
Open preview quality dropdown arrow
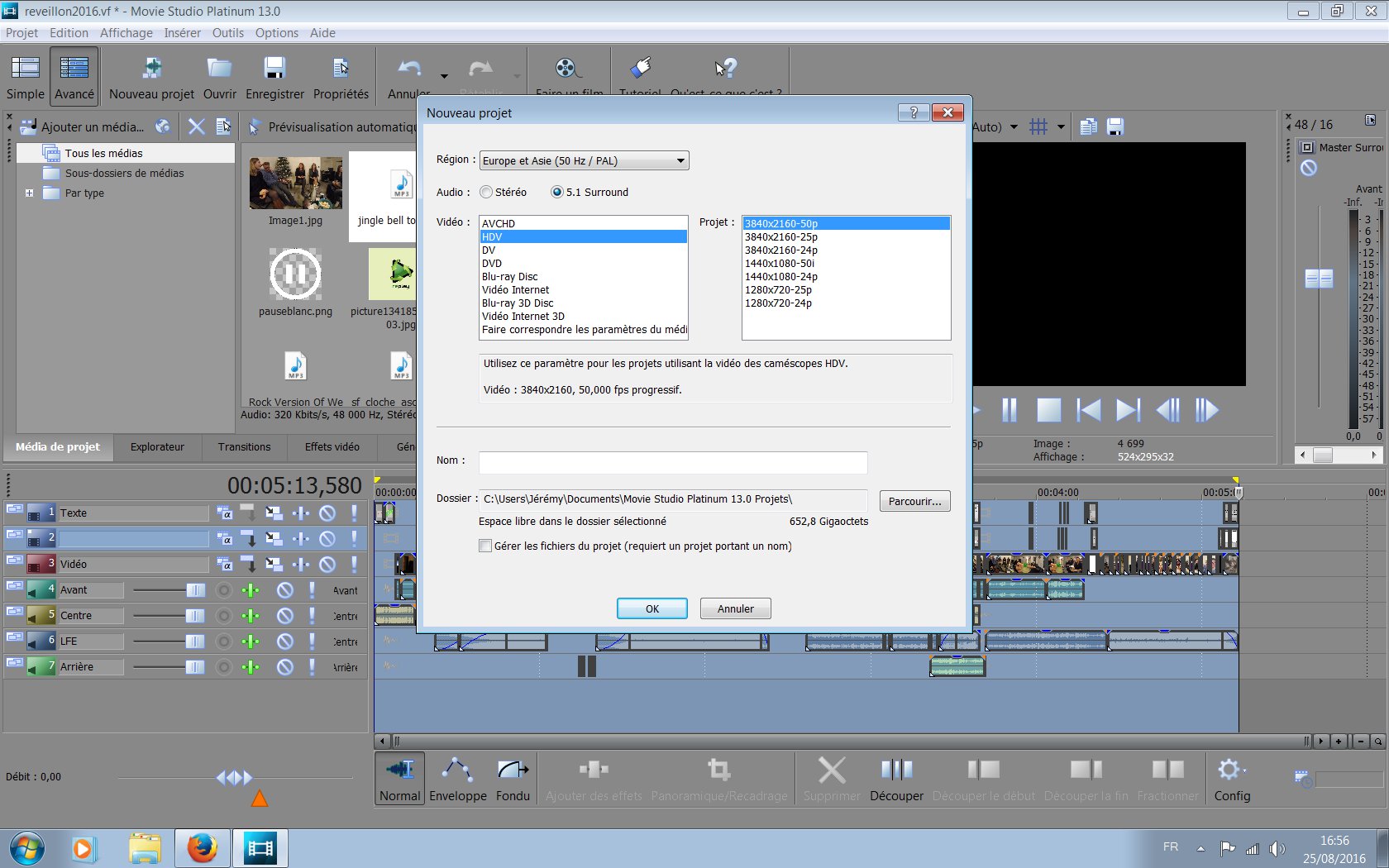click(1014, 127)
